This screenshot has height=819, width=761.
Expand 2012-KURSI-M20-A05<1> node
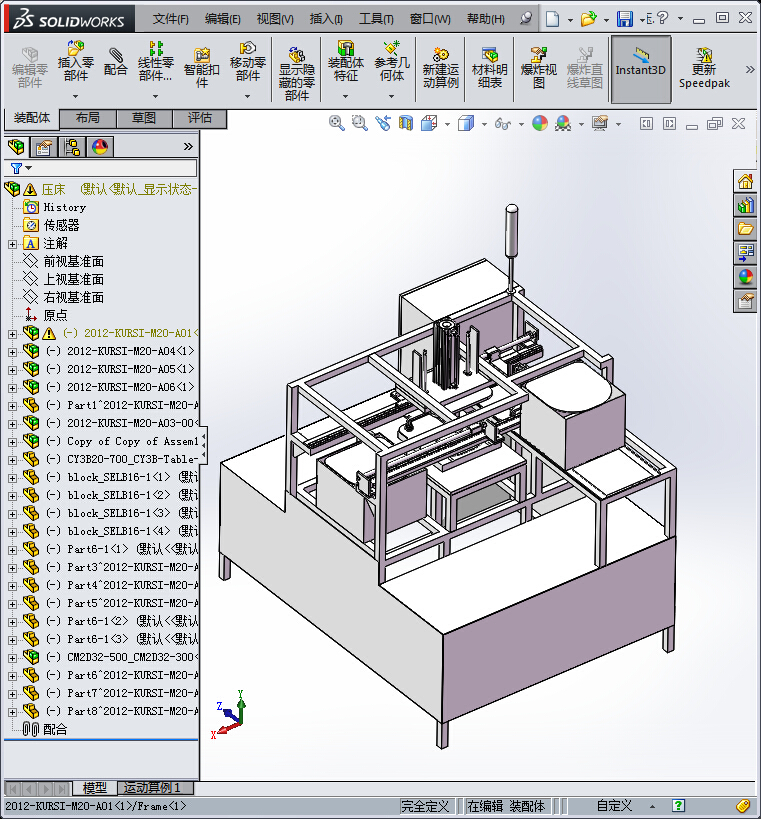(x=13, y=370)
